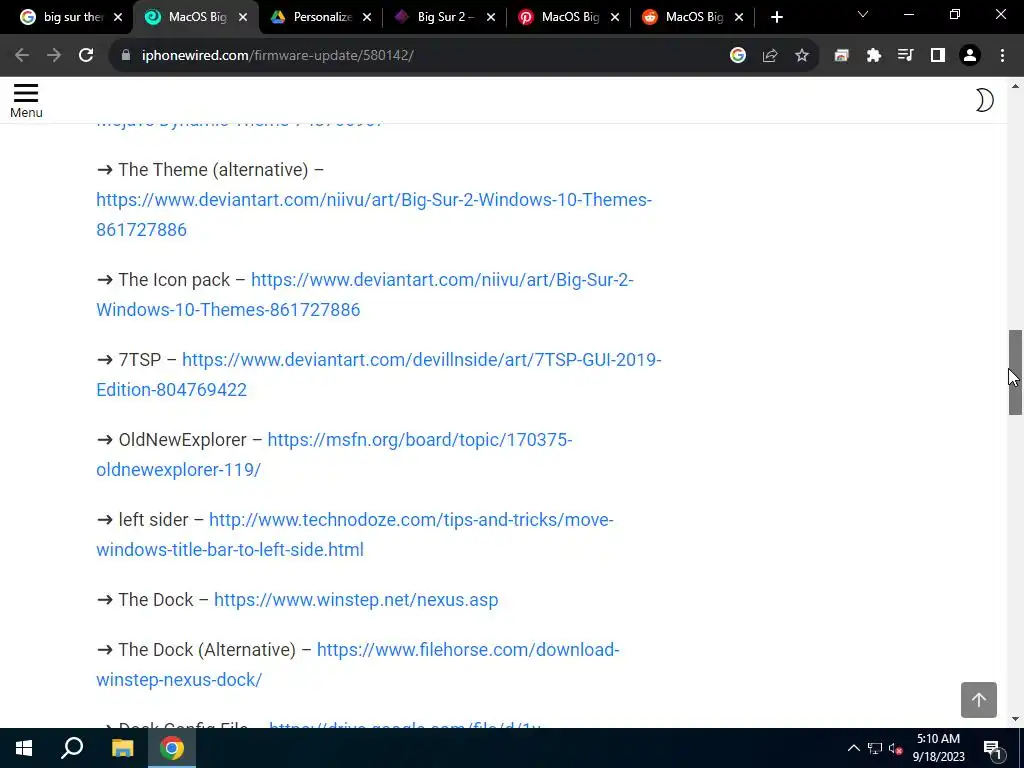
Task: Open the left sider technodoze link
Action: click(355, 535)
